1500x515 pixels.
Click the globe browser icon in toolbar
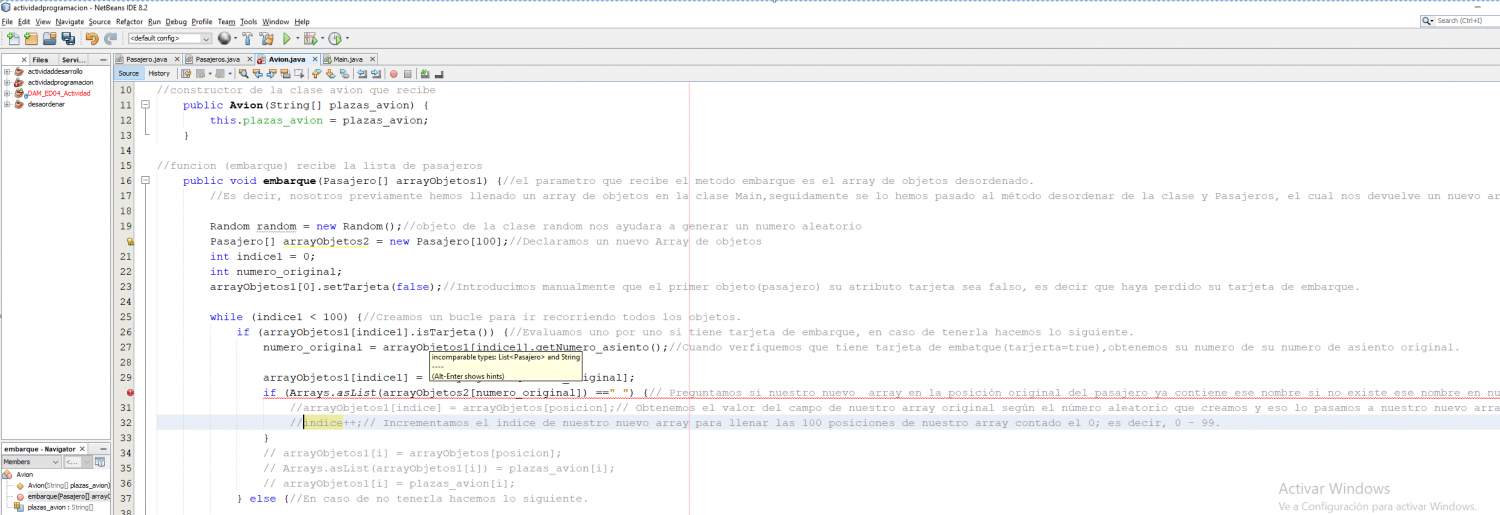point(224,38)
